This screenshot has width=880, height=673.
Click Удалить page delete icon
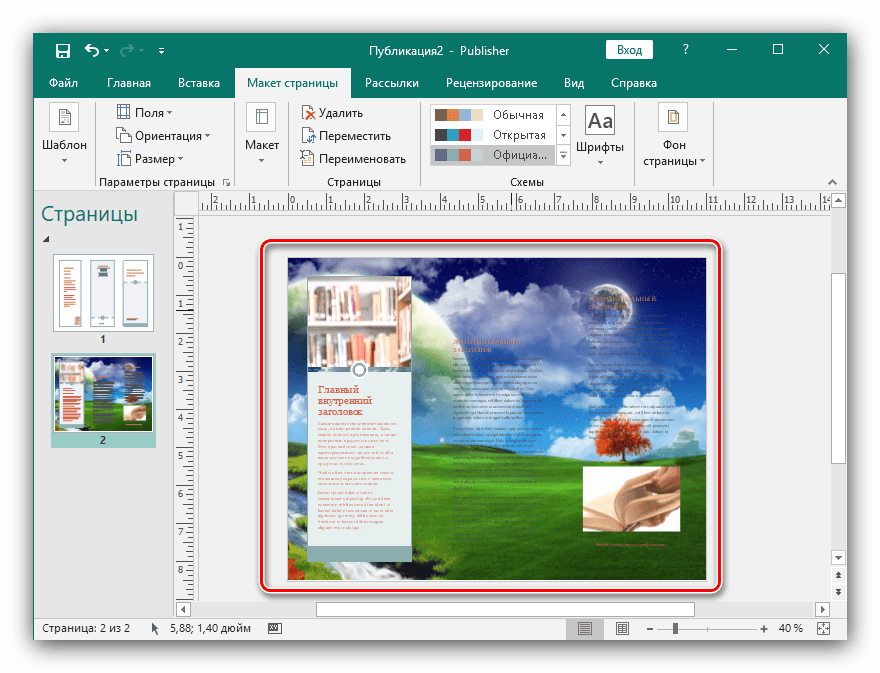pos(309,114)
